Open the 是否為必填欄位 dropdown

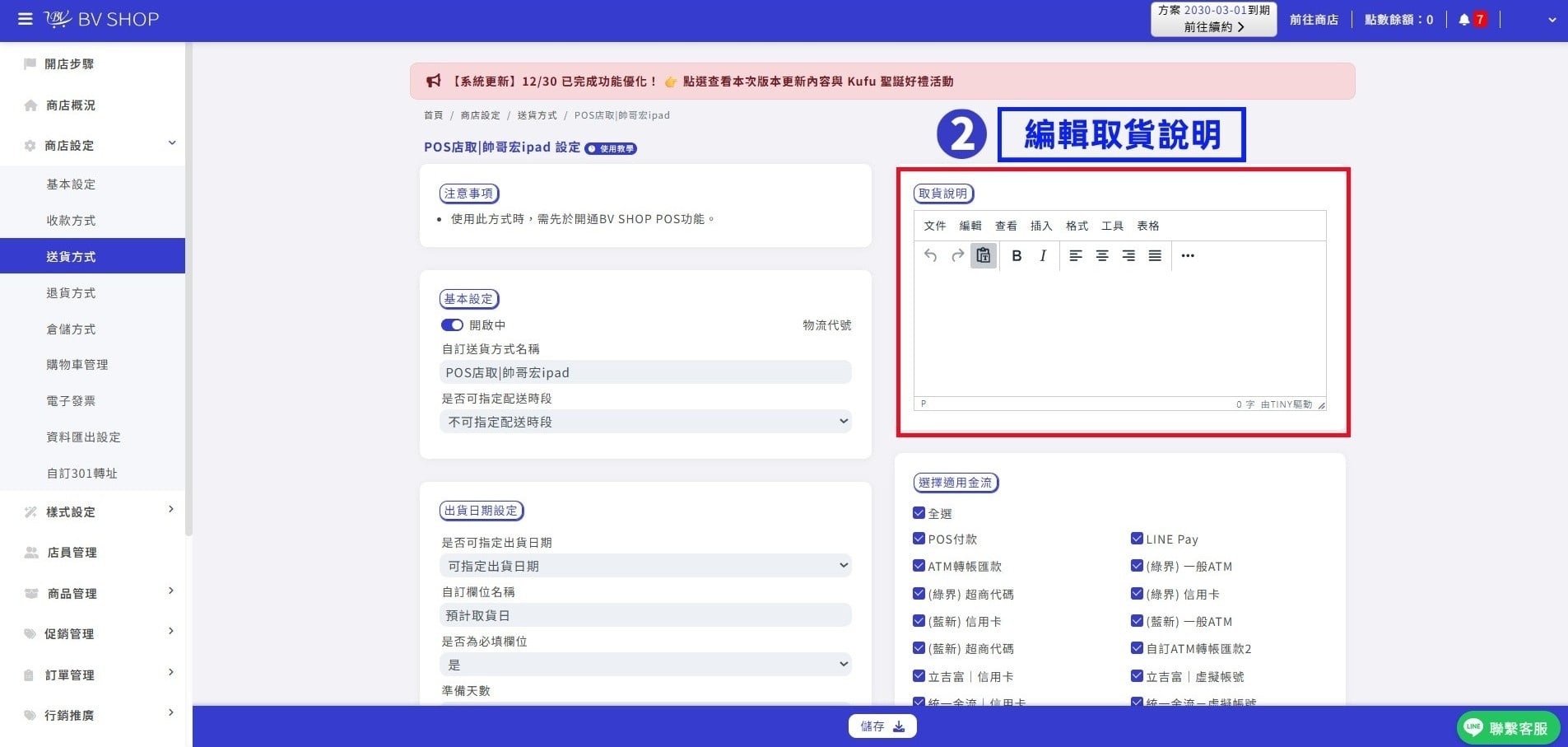tap(645, 664)
